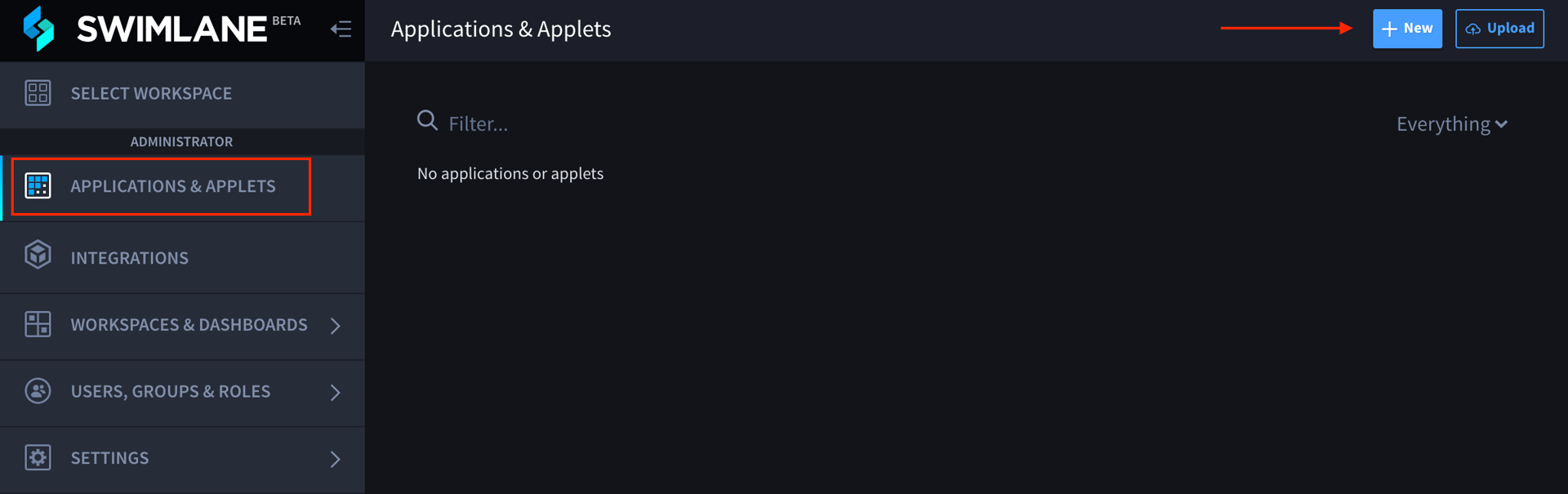The image size is (1568, 494).
Task: Go to Applications & Applets menu item
Action: pyautogui.click(x=173, y=186)
